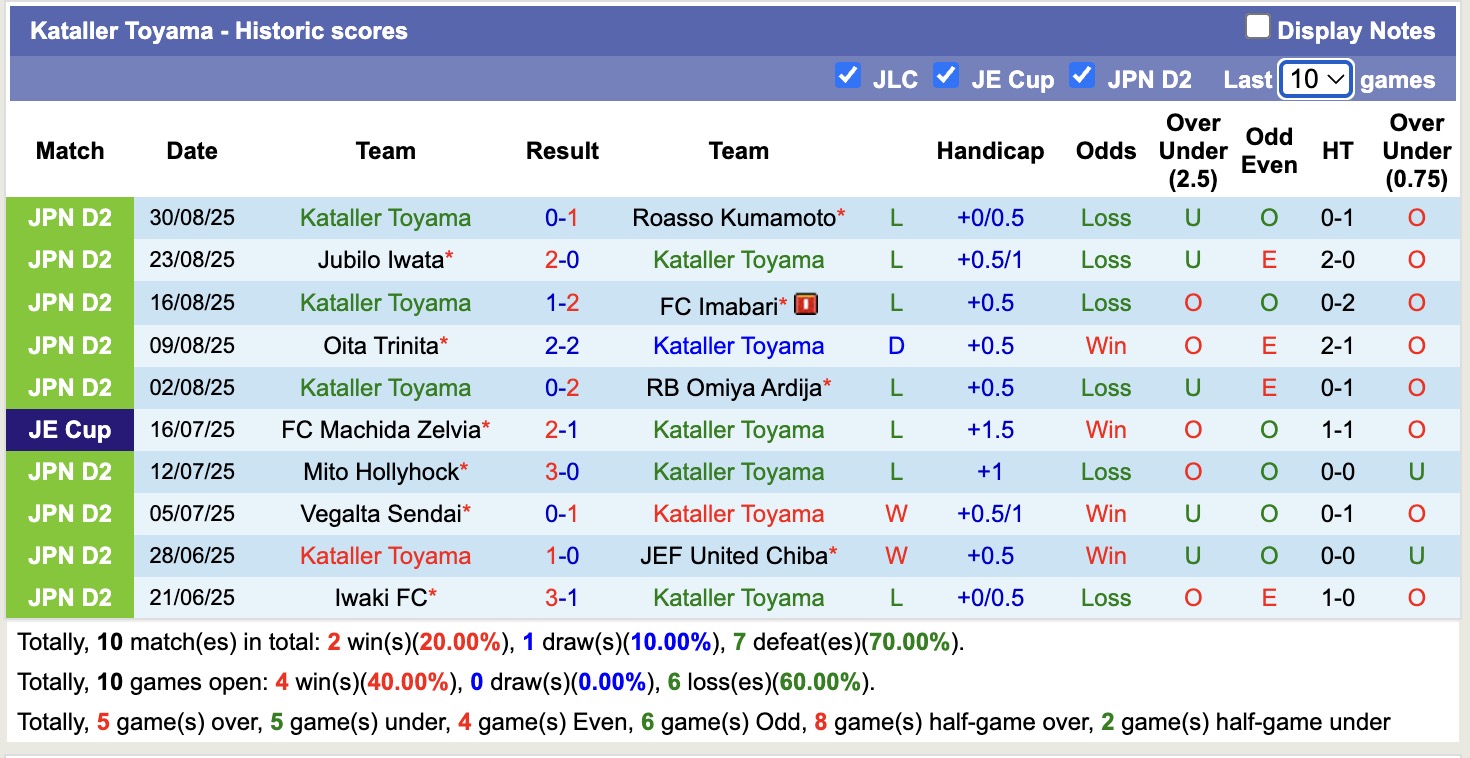Click the Kataller Toyama link in the top row
Viewport: 1470px width, 758px height.
point(385,217)
